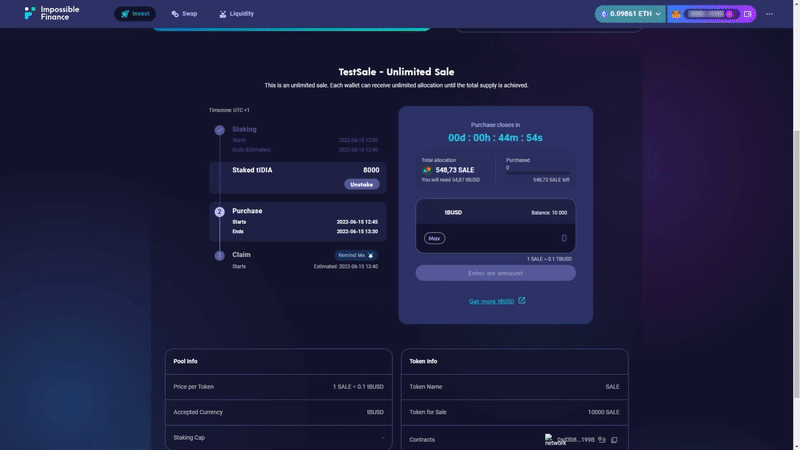This screenshot has width=800, height=450.
Task: Click the 10000 SALE token for sale value
Action: [604, 412]
